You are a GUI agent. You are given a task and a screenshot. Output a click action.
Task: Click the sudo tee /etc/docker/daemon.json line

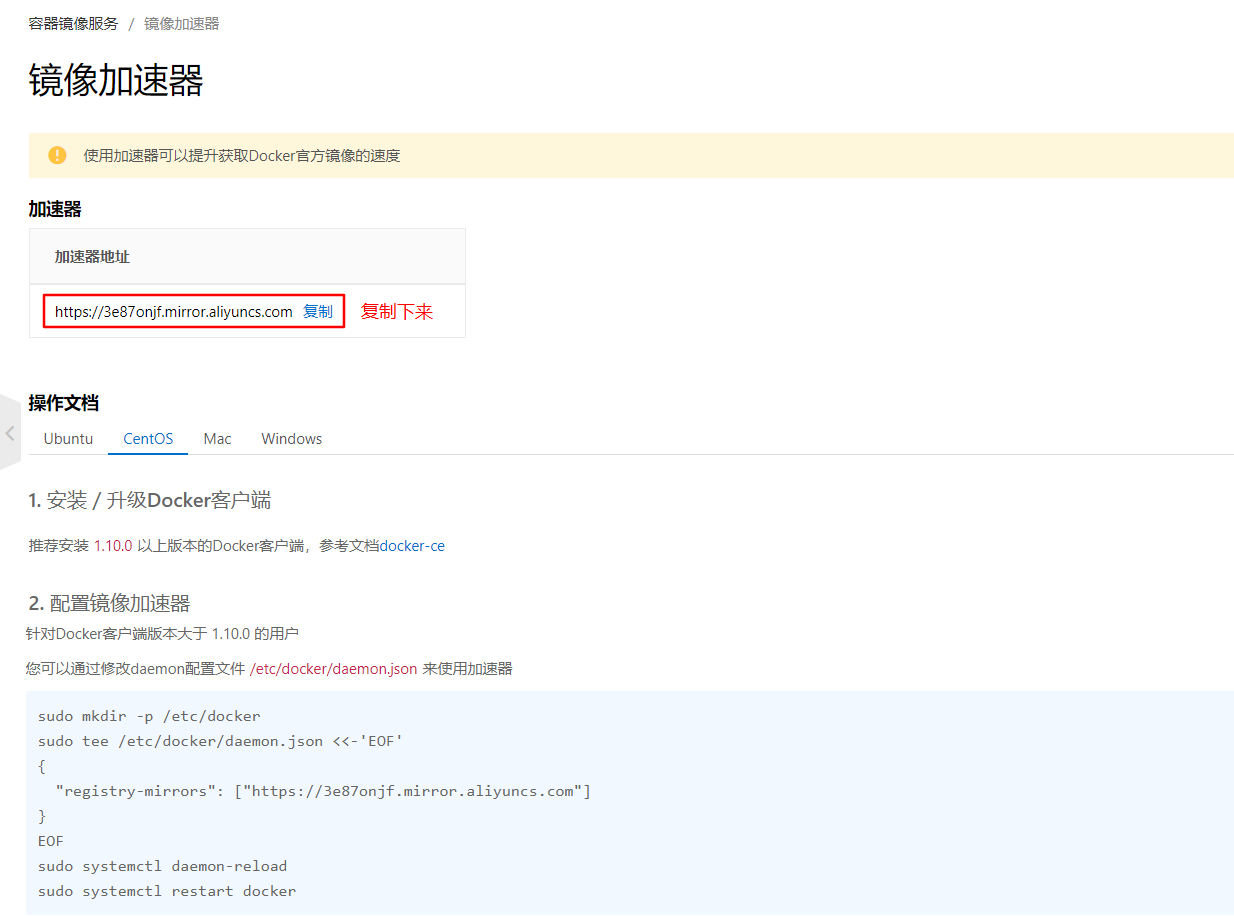point(220,741)
